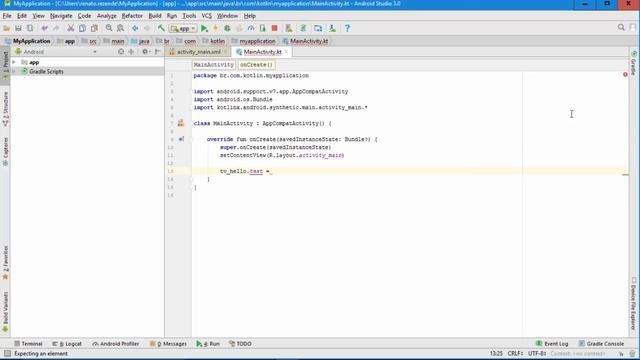
Task: Open Help with the question mark icon
Action: pos(347,28)
